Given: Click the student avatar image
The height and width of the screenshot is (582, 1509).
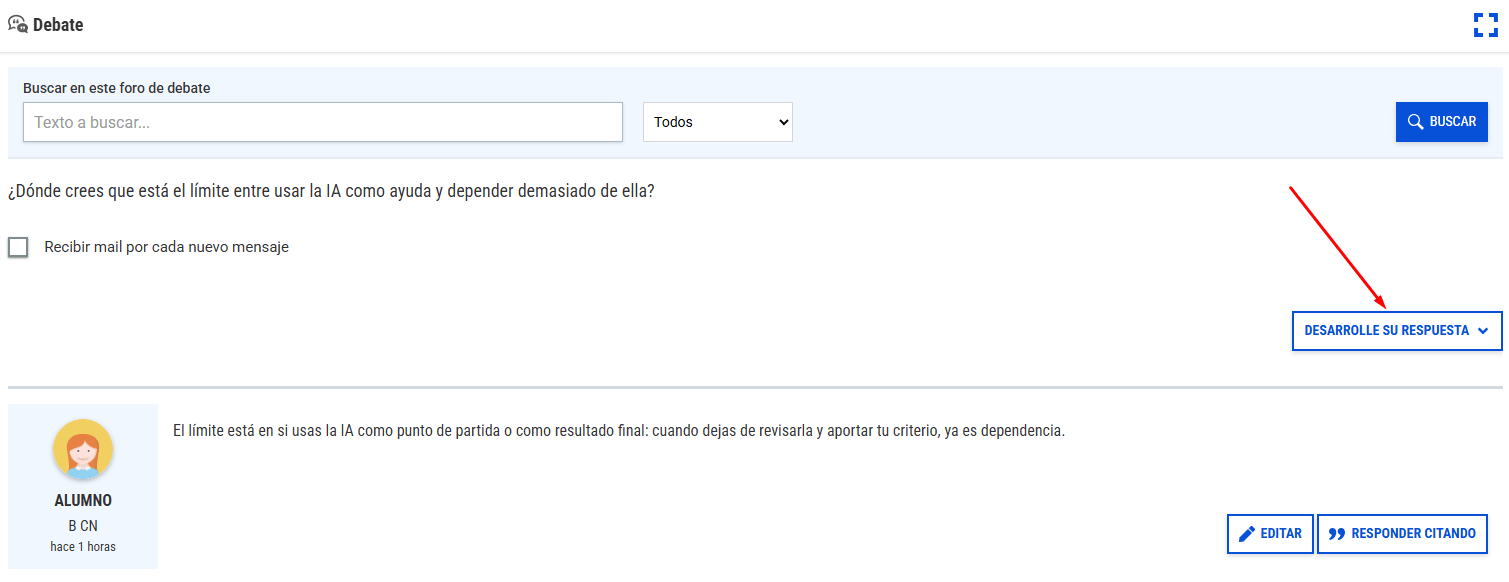Looking at the screenshot, I should (x=83, y=449).
